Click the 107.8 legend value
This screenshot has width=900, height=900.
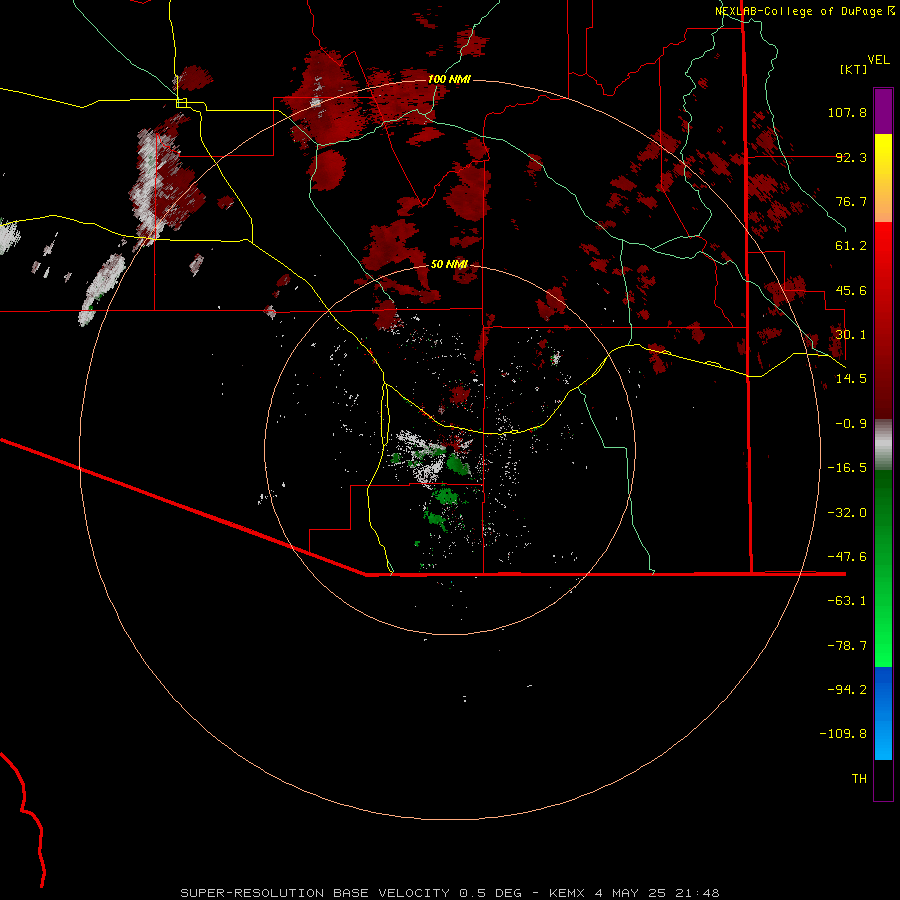click(847, 112)
